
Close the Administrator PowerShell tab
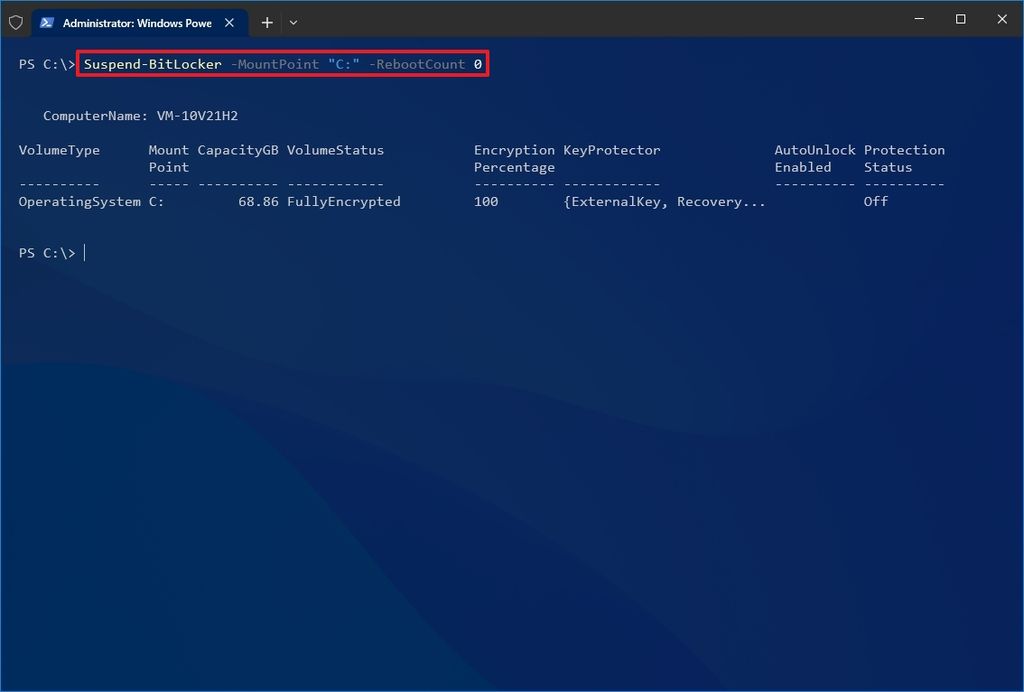[x=230, y=22]
